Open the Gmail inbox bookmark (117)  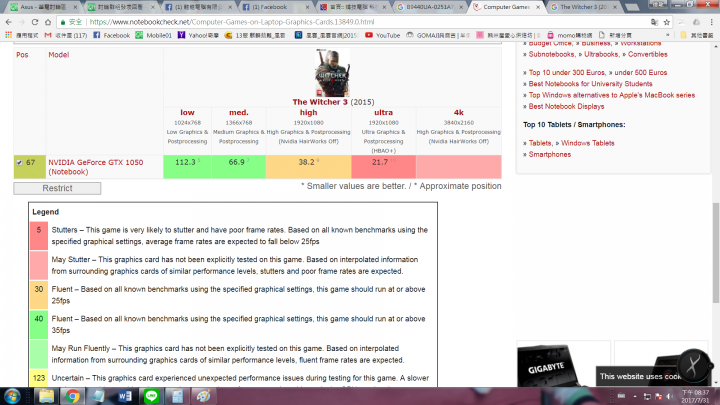tap(66, 35)
